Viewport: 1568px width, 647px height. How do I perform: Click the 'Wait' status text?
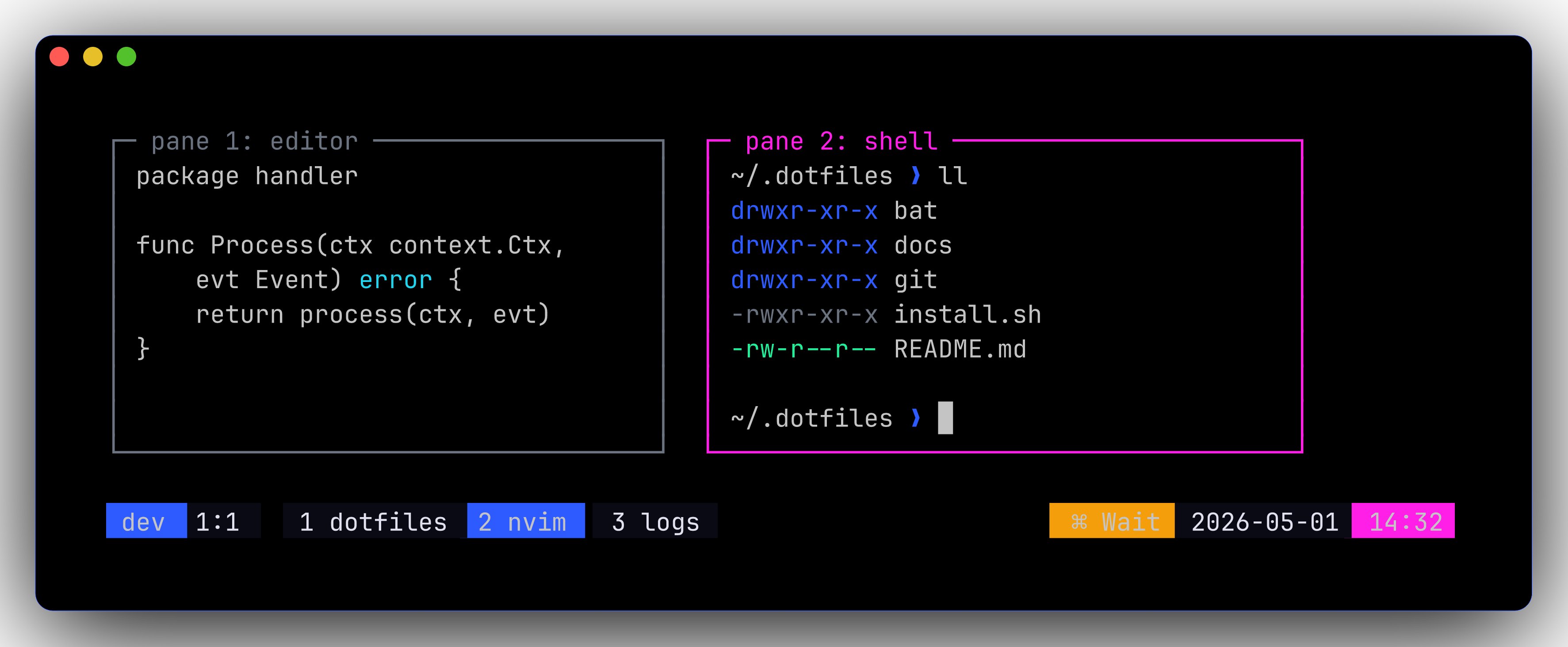pyautogui.click(x=1130, y=522)
